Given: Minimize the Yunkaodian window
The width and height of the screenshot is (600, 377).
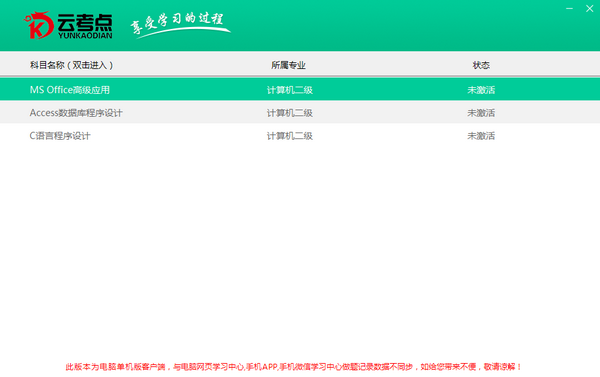Looking at the screenshot, I should (569, 8).
